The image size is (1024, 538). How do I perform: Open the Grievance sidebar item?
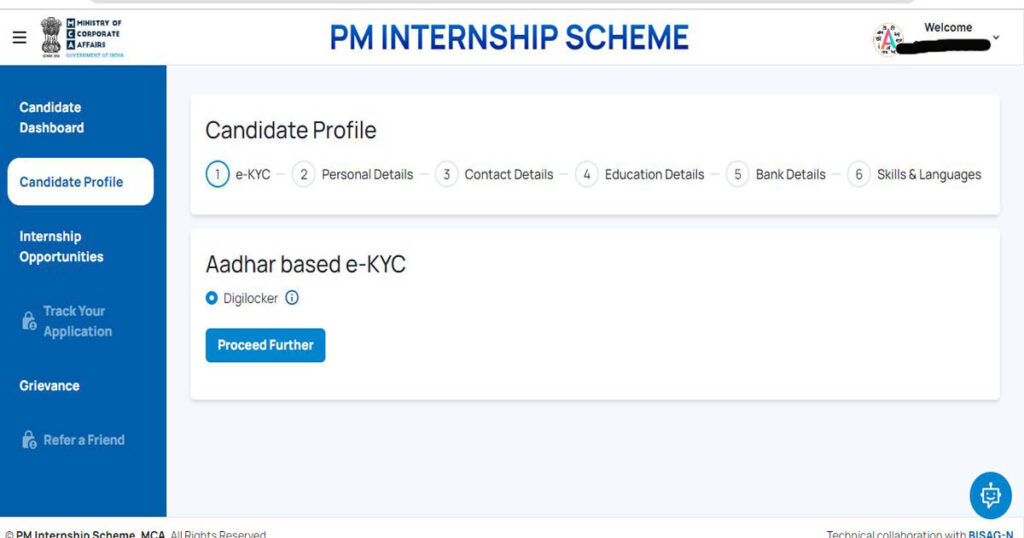tap(50, 385)
